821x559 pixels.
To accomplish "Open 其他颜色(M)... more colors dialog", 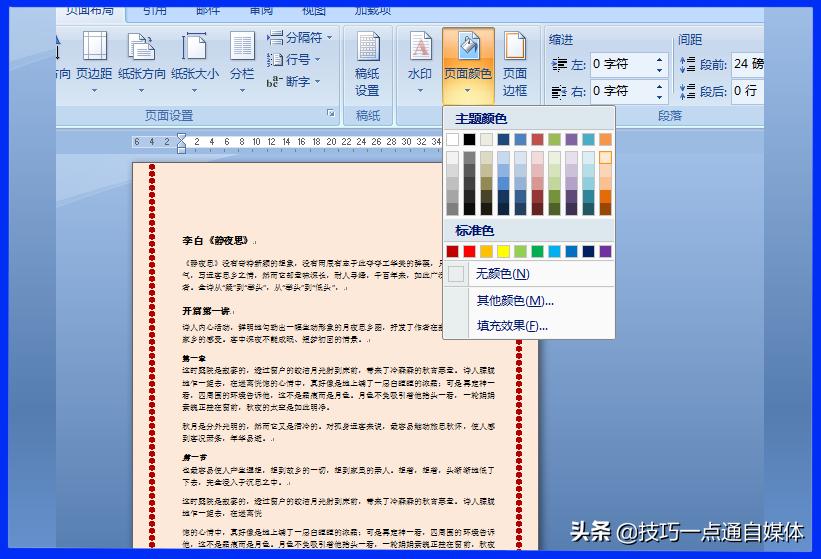I will tap(529, 300).
